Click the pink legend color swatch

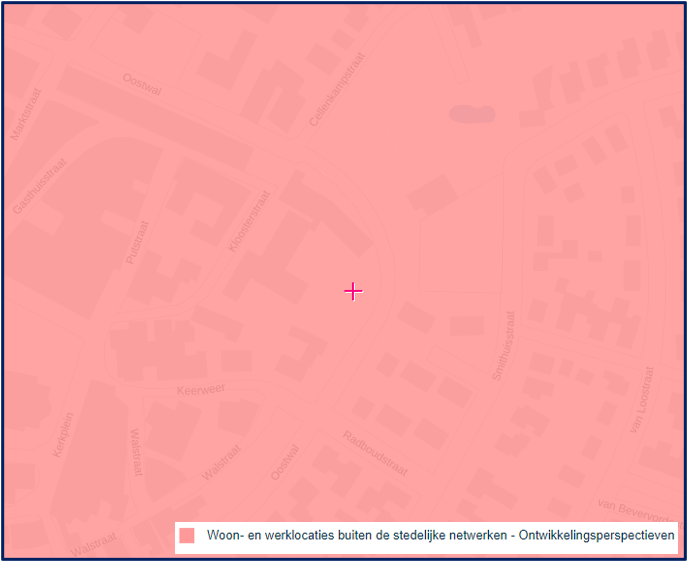click(187, 536)
